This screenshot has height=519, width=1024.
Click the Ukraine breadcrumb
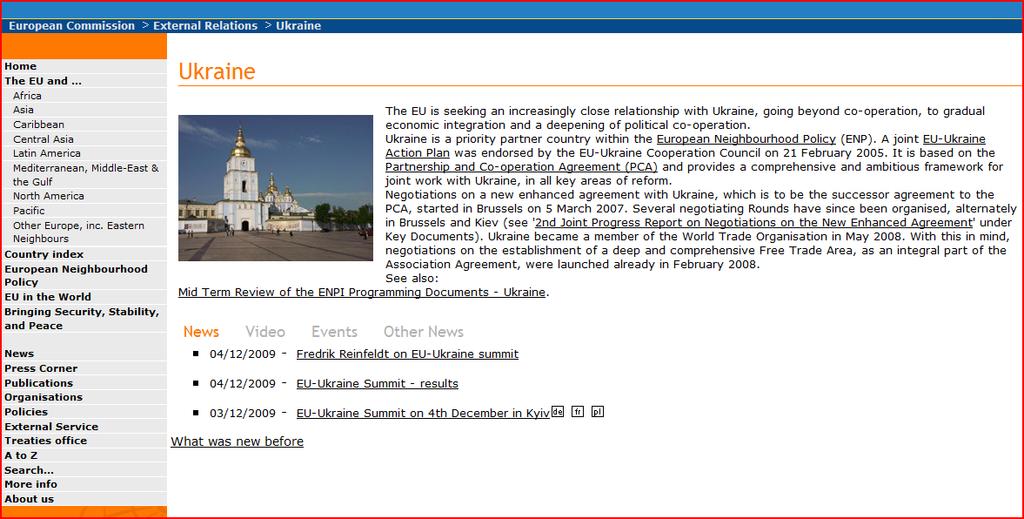[298, 25]
